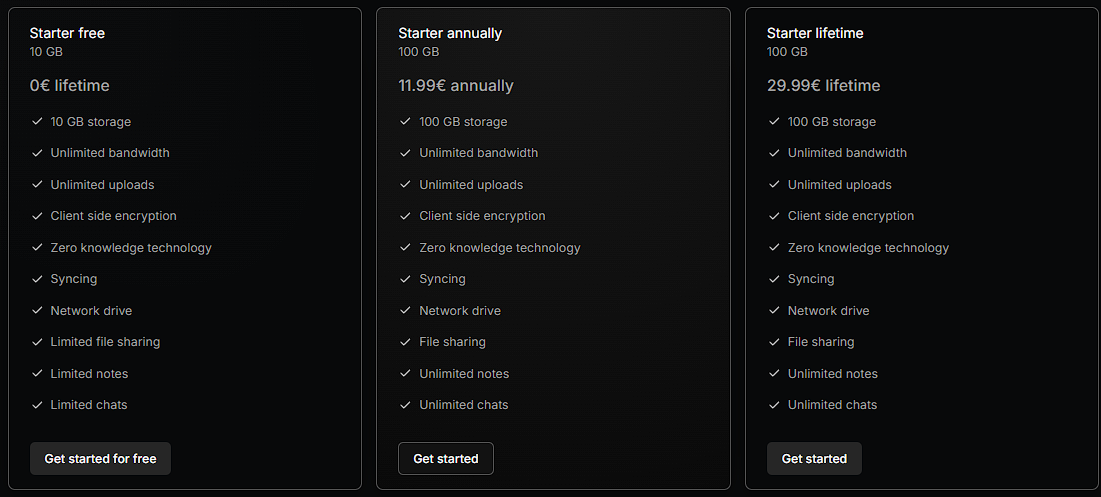Click Unlimited notes checkmark in Starter lifetime card

pos(774,374)
